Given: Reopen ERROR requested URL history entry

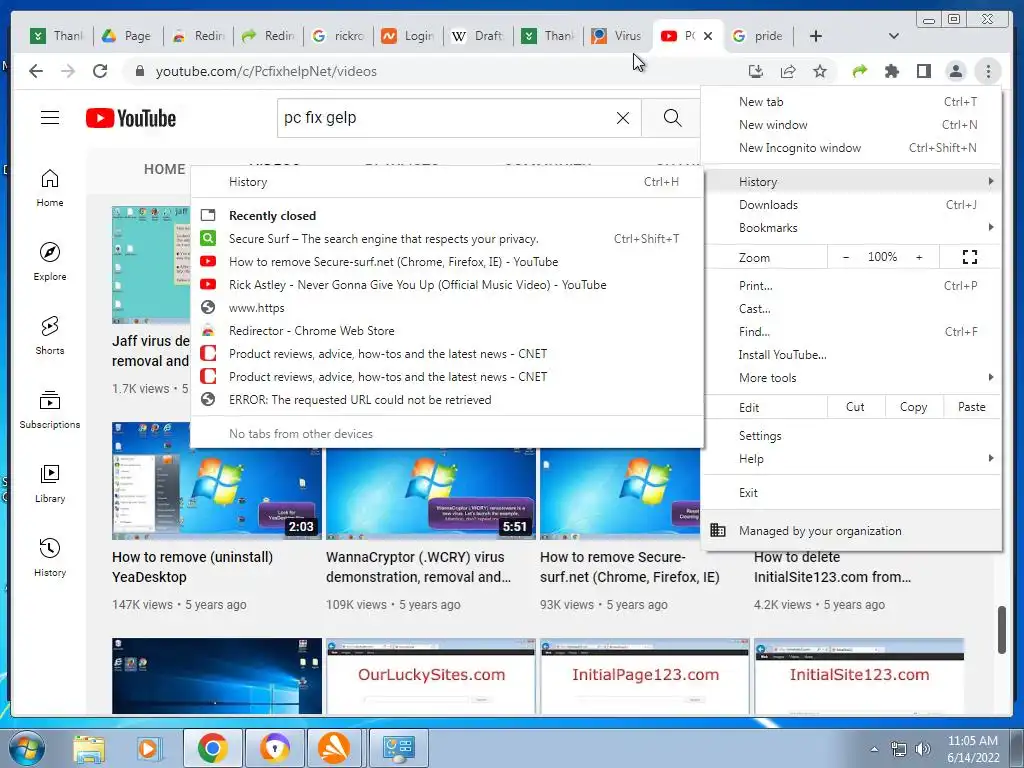Looking at the screenshot, I should pyautogui.click(x=447, y=400).
